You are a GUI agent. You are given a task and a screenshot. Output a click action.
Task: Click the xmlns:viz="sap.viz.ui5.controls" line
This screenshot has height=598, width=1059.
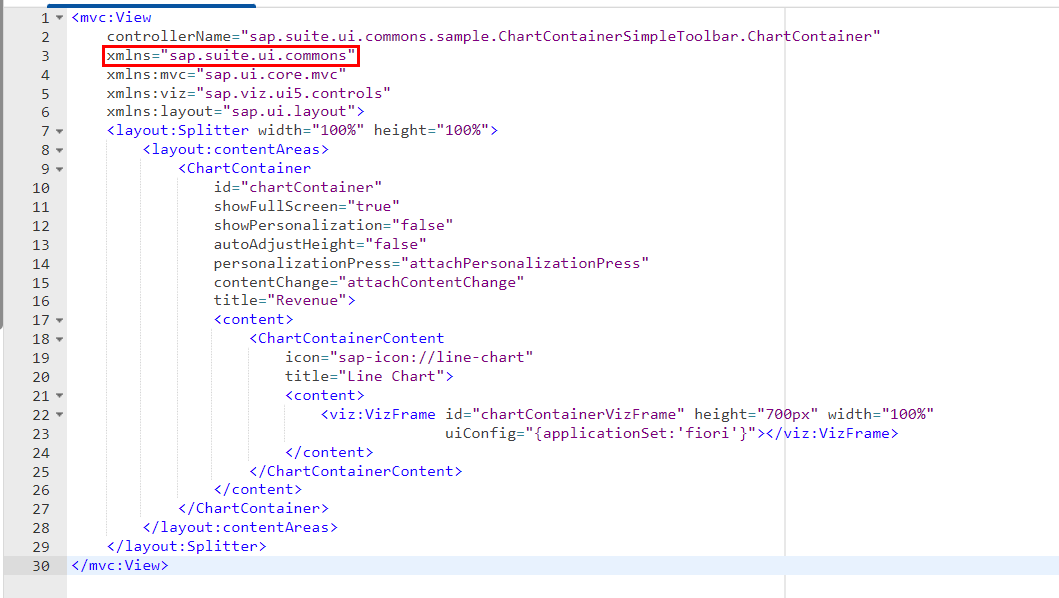(249, 93)
